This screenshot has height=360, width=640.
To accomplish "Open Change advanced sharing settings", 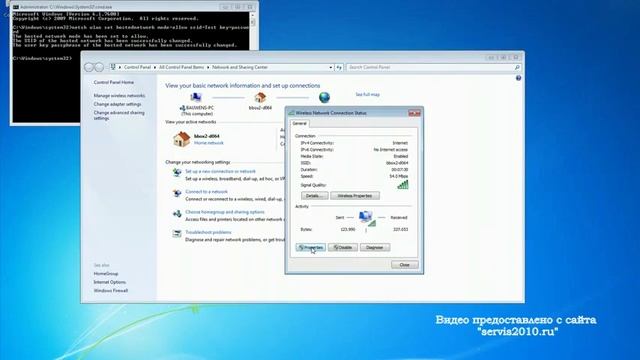I will (119, 116).
